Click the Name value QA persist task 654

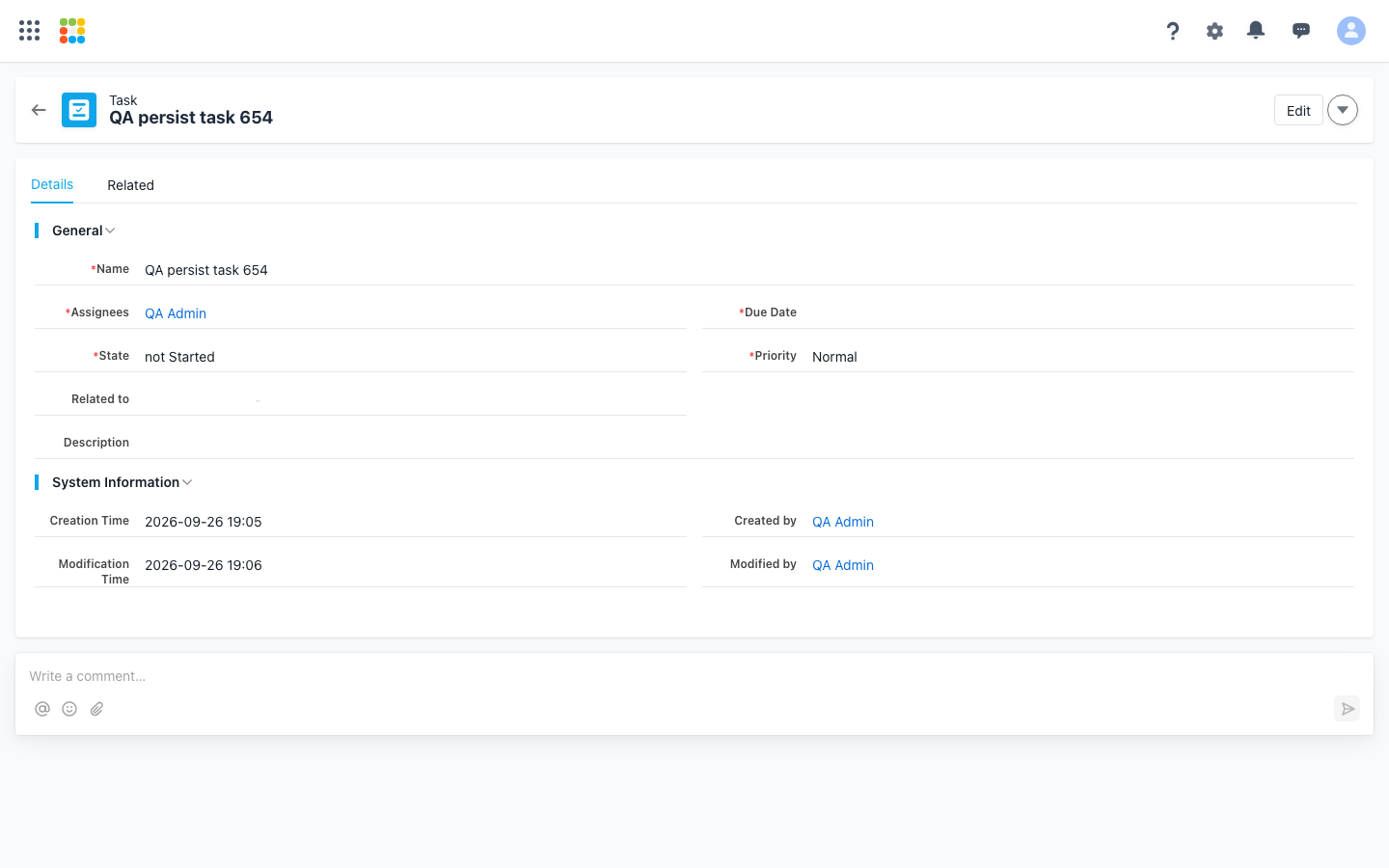point(206,270)
